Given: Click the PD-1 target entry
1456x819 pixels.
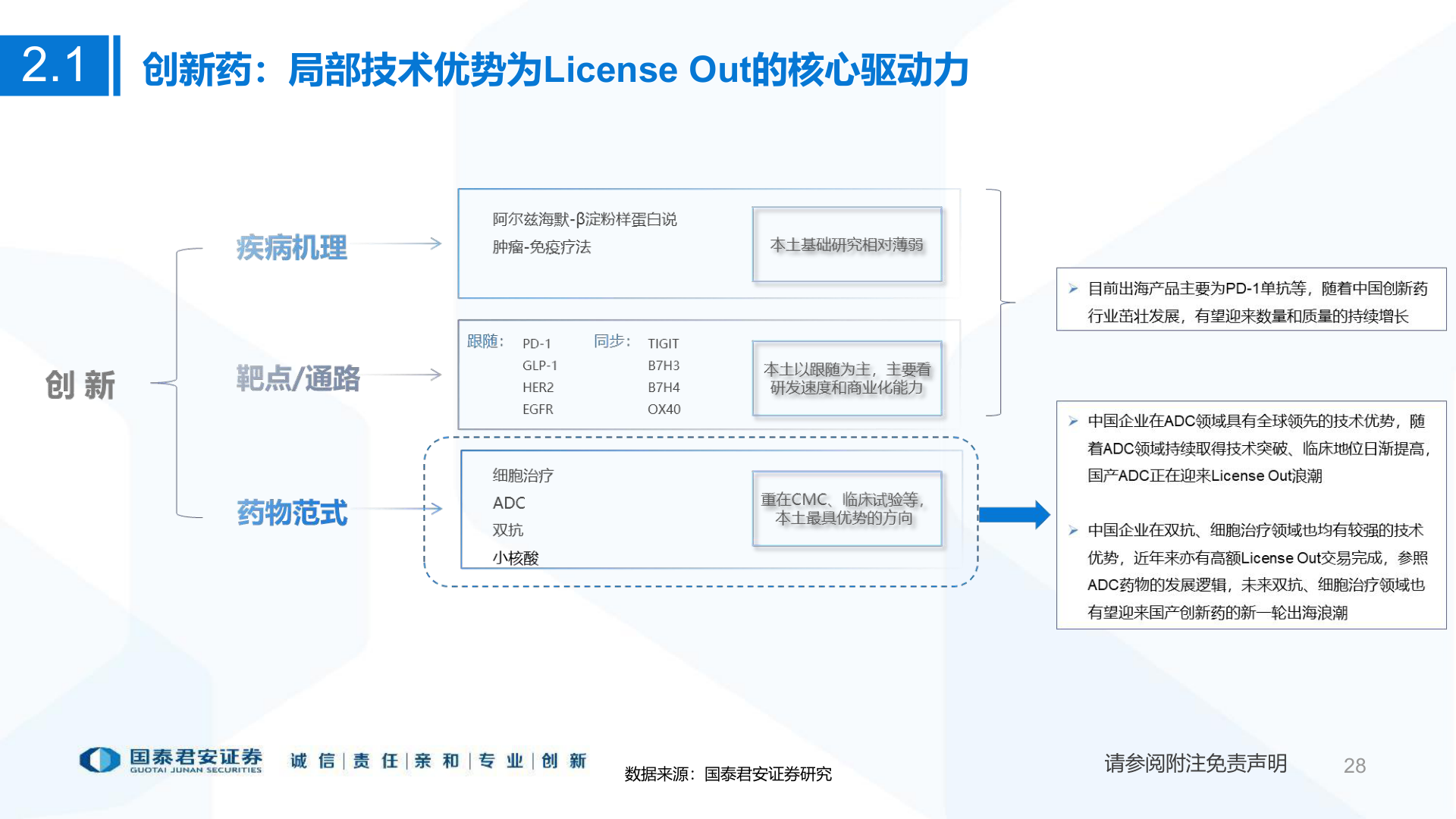Looking at the screenshot, I should pyautogui.click(x=537, y=344).
